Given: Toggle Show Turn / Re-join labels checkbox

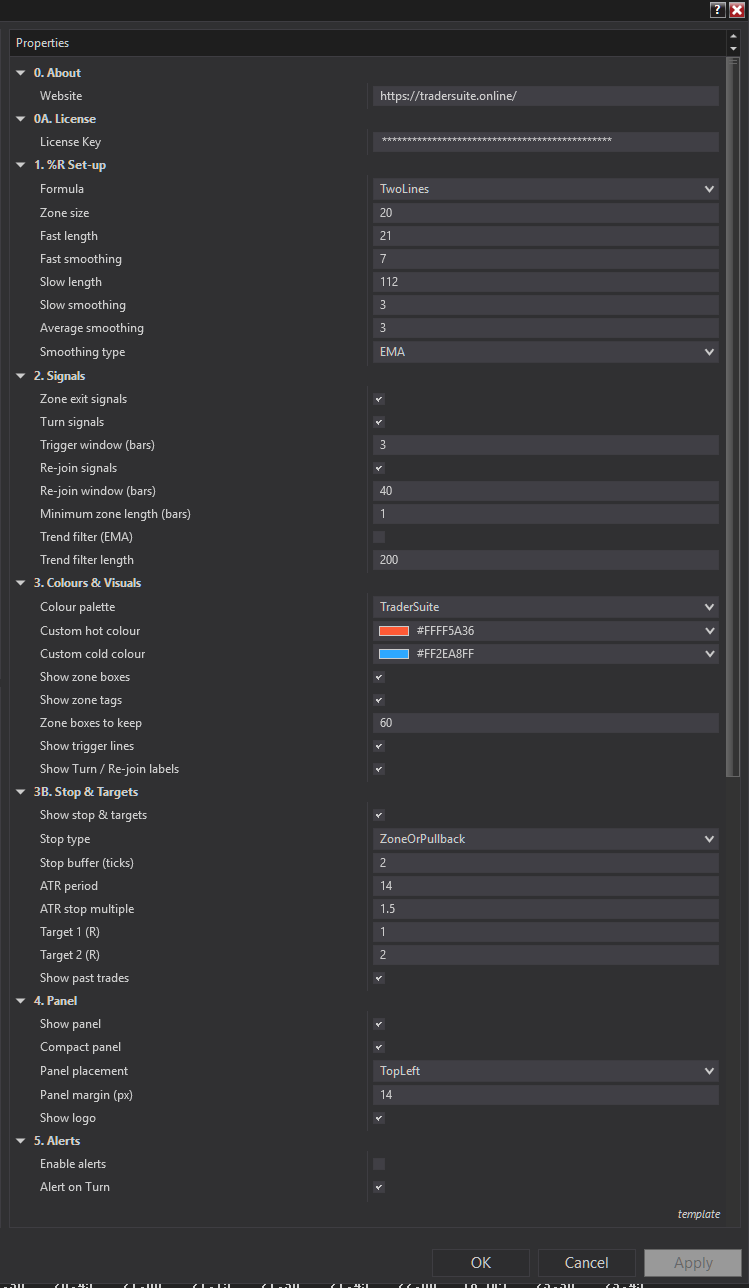Looking at the screenshot, I should tap(379, 769).
